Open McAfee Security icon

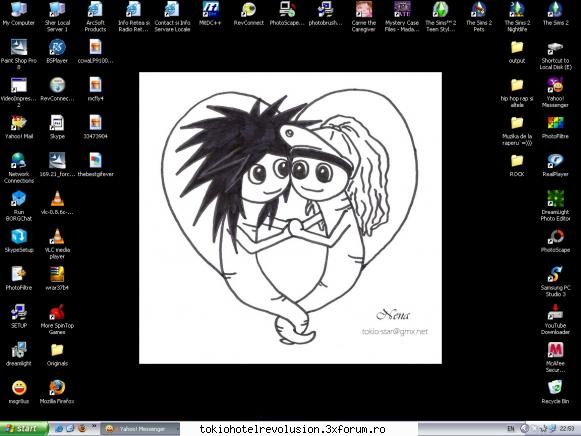tap(555, 357)
